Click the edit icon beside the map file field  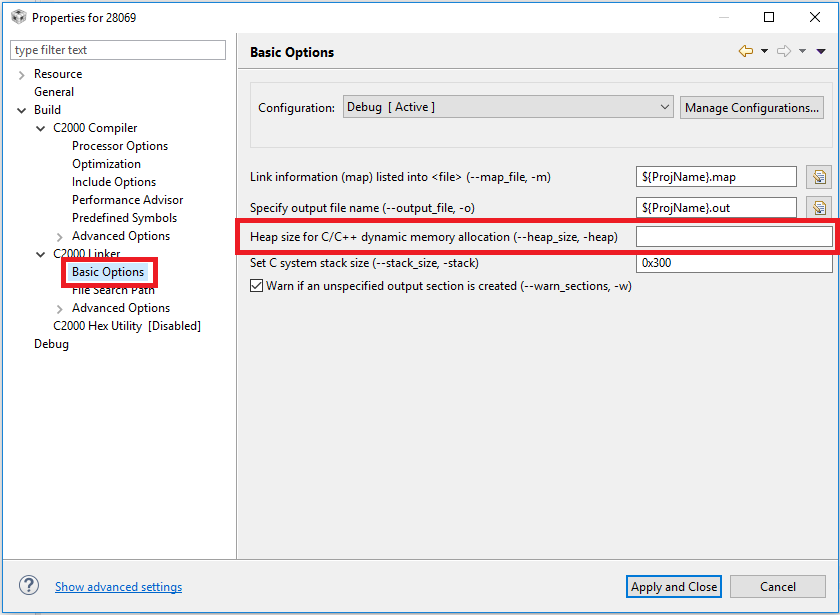820,176
